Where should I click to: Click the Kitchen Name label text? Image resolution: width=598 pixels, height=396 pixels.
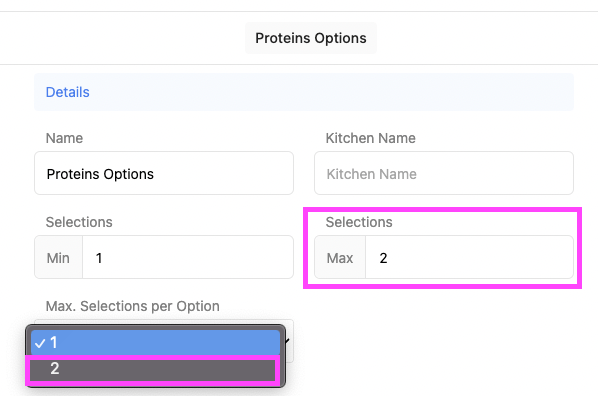coord(370,138)
